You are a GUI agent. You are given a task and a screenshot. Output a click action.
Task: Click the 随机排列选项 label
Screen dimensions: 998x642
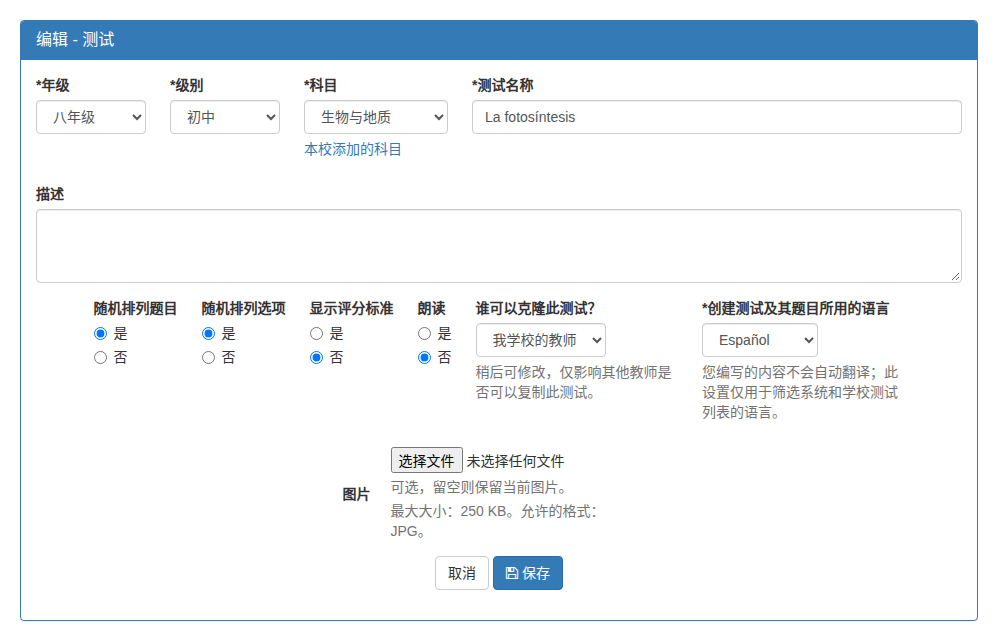pos(243,309)
